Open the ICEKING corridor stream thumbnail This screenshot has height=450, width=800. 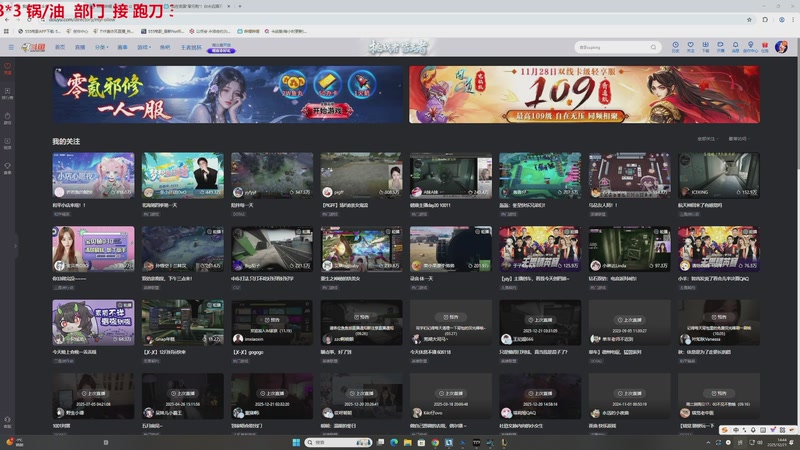tap(719, 175)
